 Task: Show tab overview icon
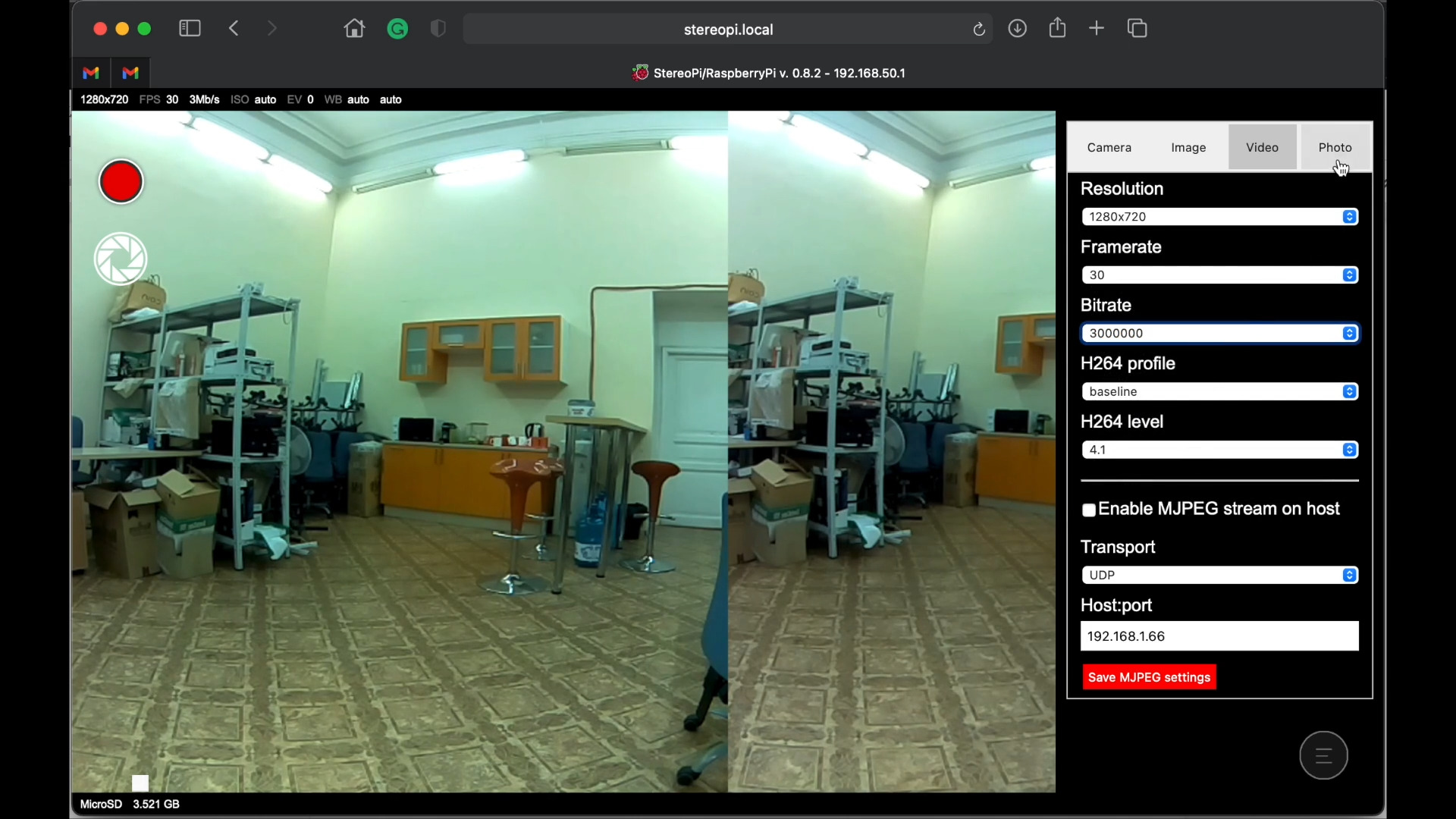(x=1137, y=29)
